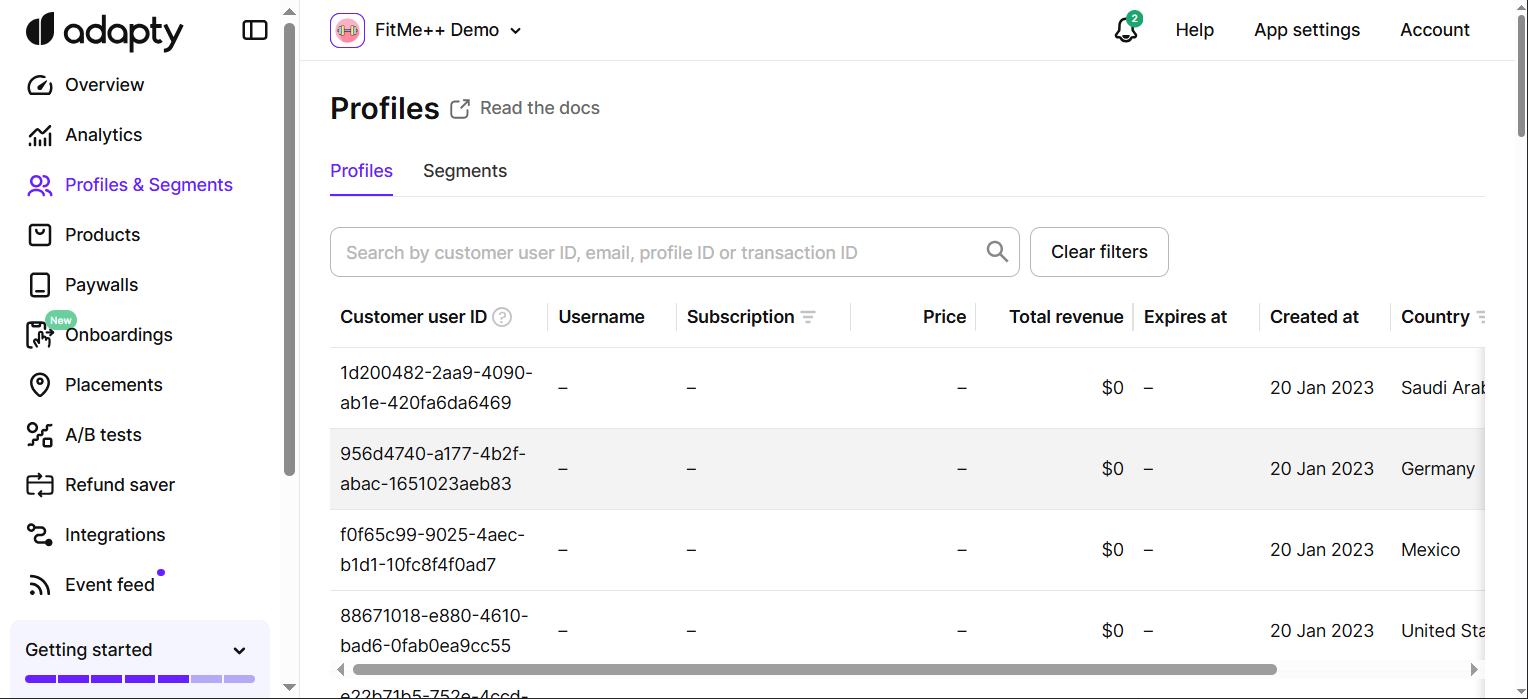
Task: Go to A/B tests section
Action: [x=103, y=435]
